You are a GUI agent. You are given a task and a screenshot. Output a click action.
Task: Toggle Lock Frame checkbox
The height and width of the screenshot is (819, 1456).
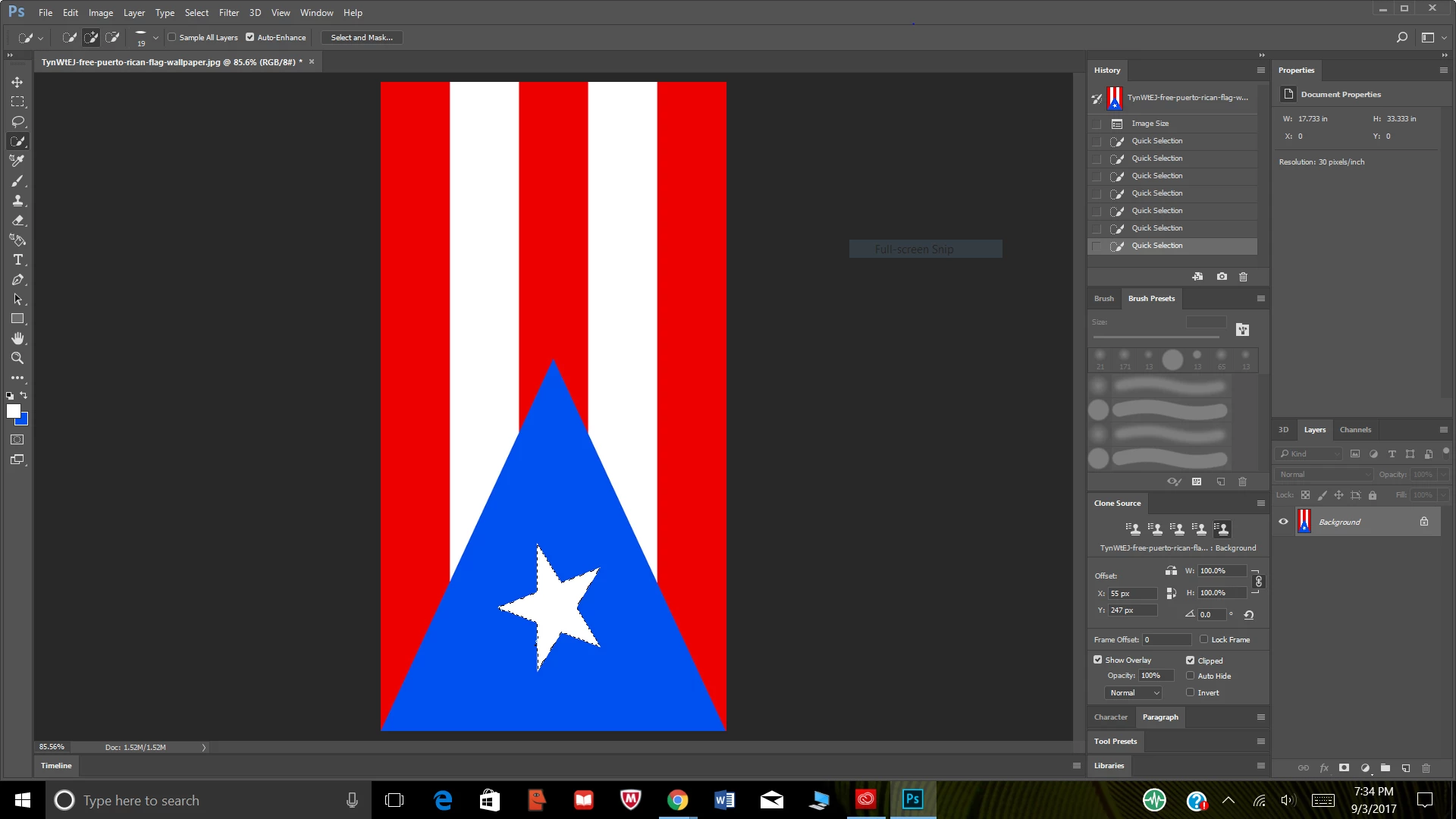[x=1203, y=639]
